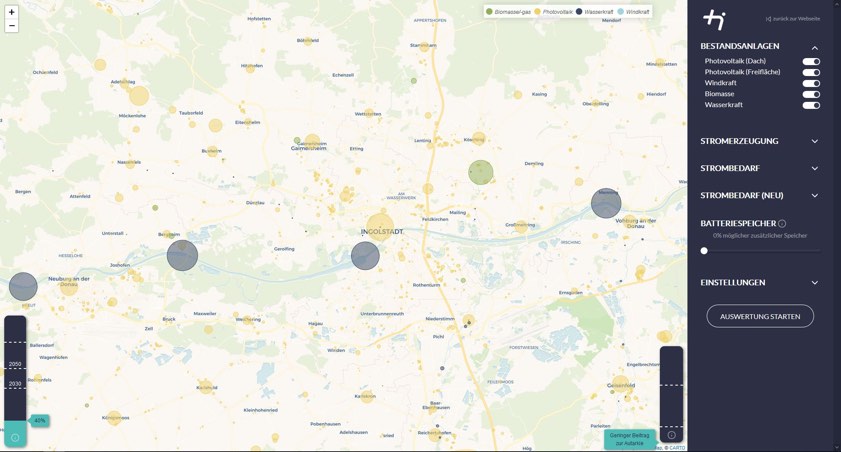Disable the Windkraft layer switch
The height and width of the screenshot is (452, 841).
click(x=811, y=83)
